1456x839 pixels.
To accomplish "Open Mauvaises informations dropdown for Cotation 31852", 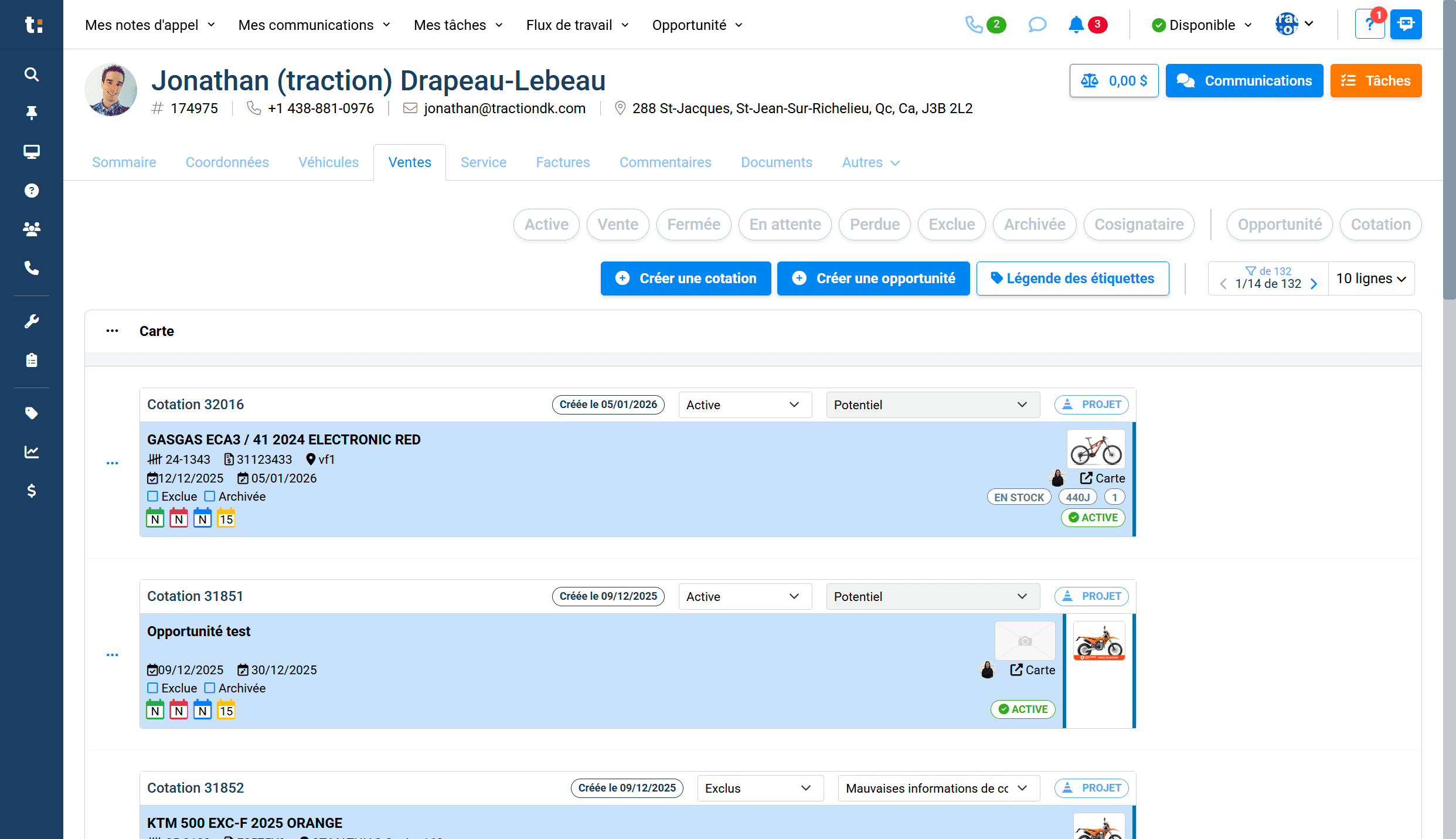I will [938, 789].
